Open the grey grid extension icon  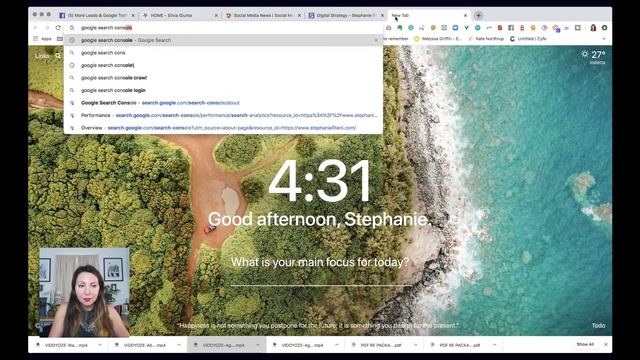click(444, 28)
